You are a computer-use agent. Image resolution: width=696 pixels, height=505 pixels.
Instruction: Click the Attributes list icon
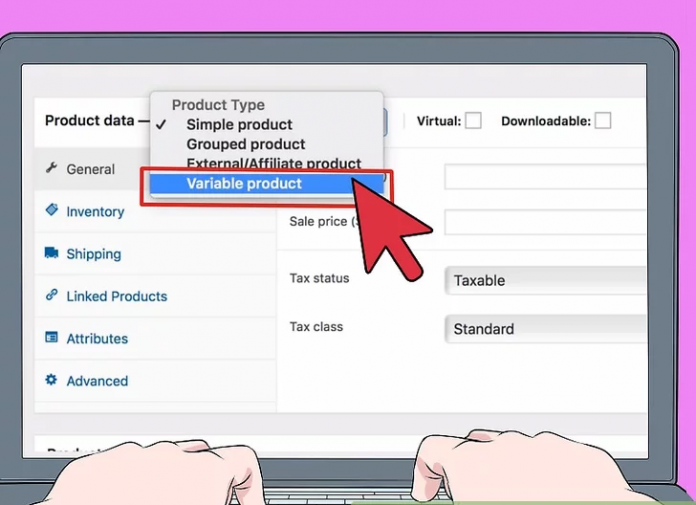click(51, 338)
